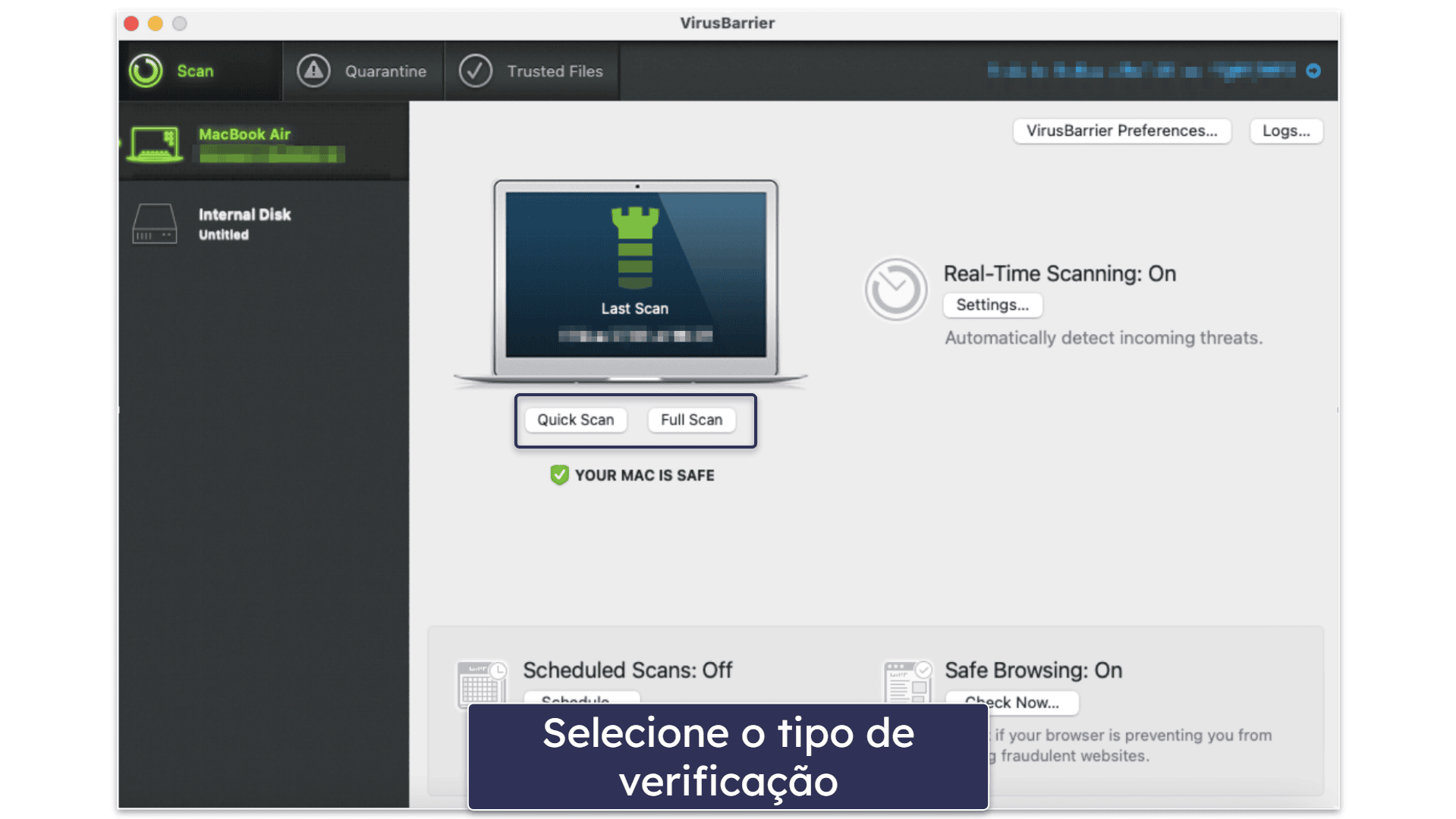This screenshot has height=819, width=1456.
Task: Click the Safe Browsing page icon
Action: [907, 682]
